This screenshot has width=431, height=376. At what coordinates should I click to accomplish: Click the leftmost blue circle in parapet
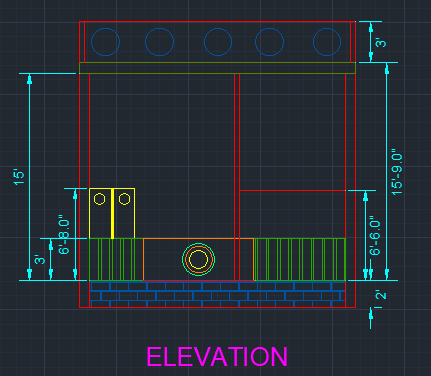click(x=105, y=42)
